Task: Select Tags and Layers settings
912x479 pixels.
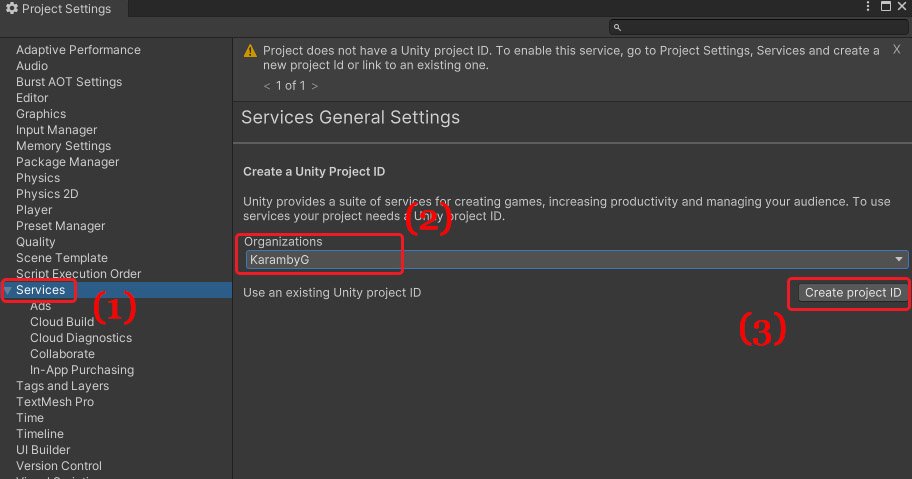Action: coord(62,386)
